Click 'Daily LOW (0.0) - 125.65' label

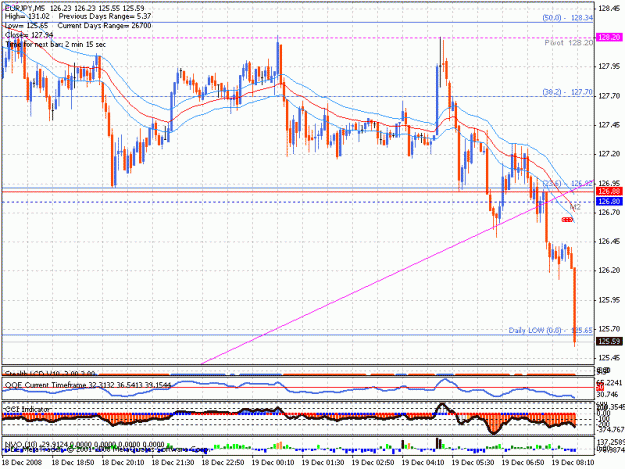click(550, 330)
